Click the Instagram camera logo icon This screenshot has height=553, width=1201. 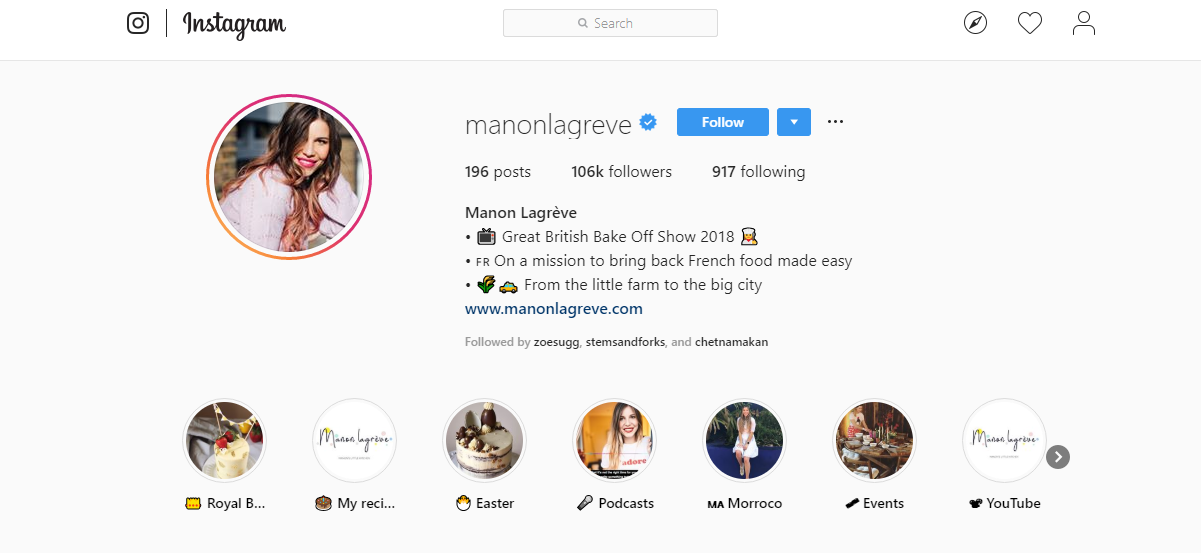click(138, 23)
